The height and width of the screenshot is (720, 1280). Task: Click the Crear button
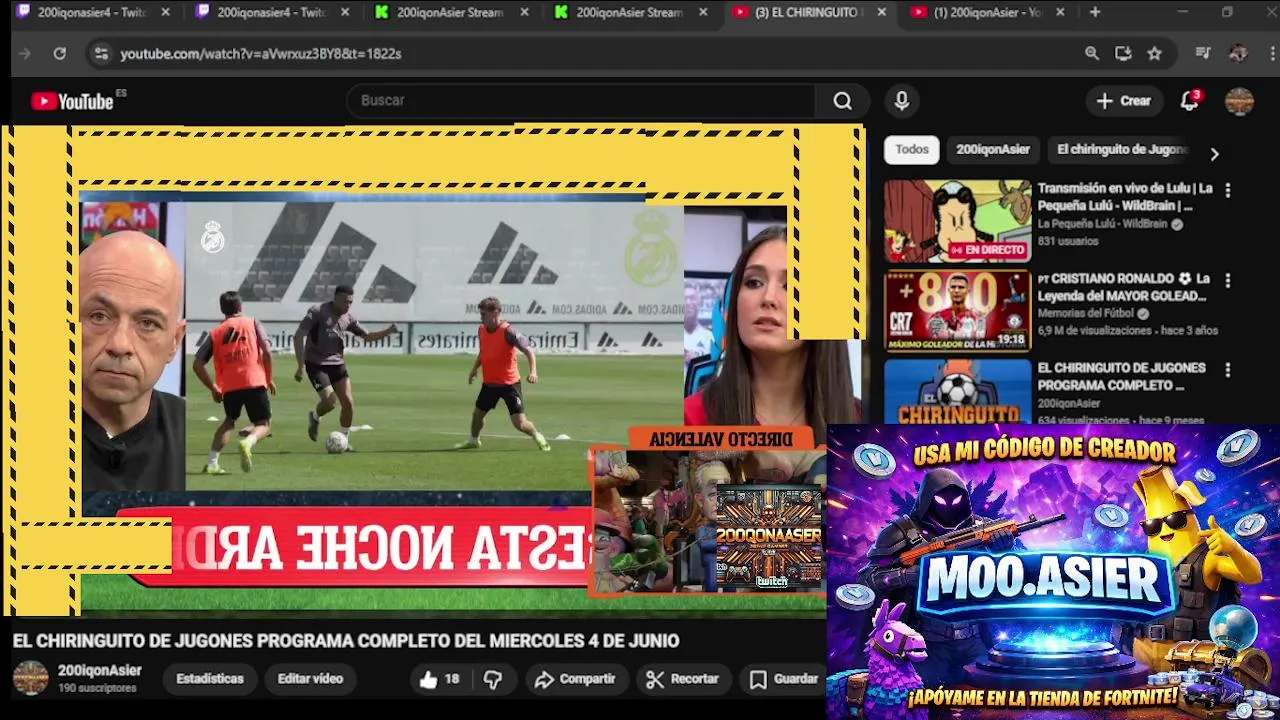point(1124,100)
